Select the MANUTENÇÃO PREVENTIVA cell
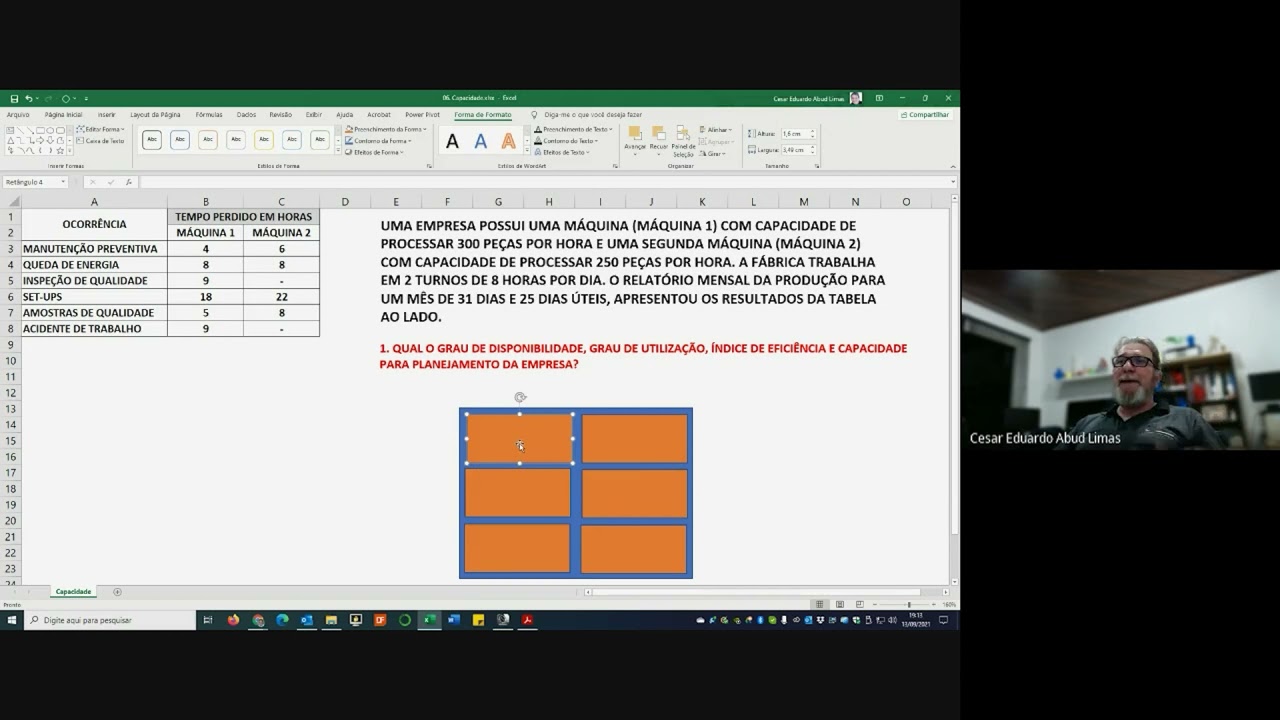This screenshot has width=1280, height=720. click(94, 249)
